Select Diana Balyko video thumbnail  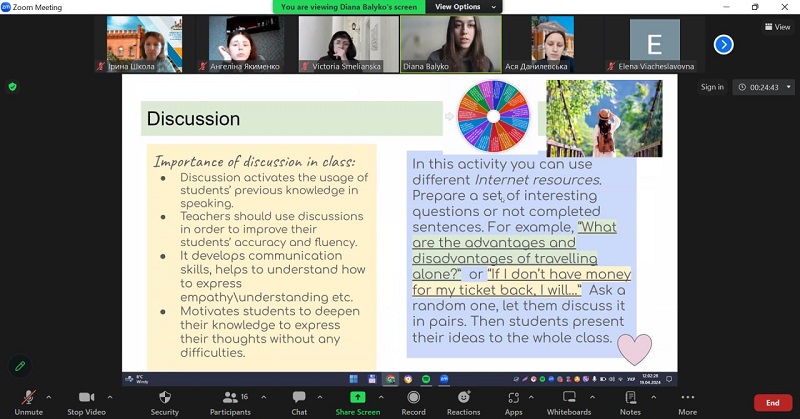(x=451, y=44)
